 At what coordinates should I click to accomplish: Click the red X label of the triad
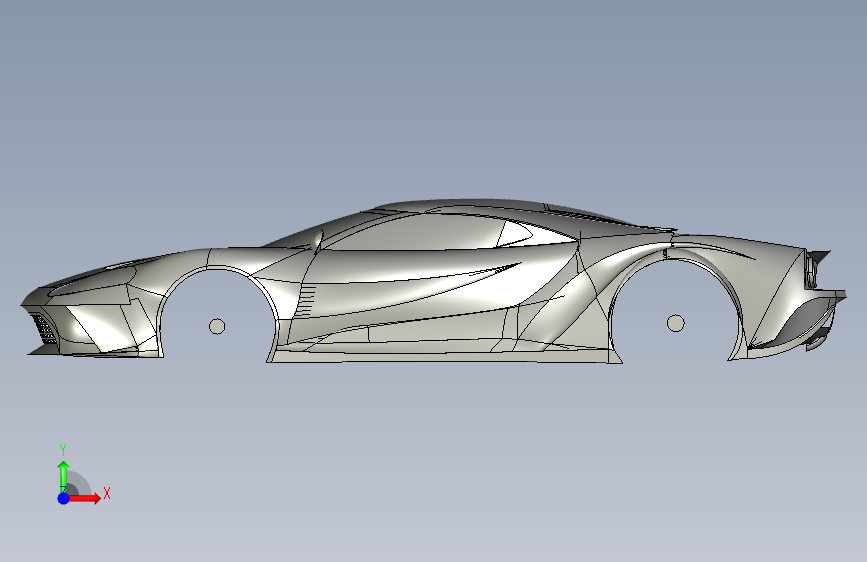click(x=107, y=493)
